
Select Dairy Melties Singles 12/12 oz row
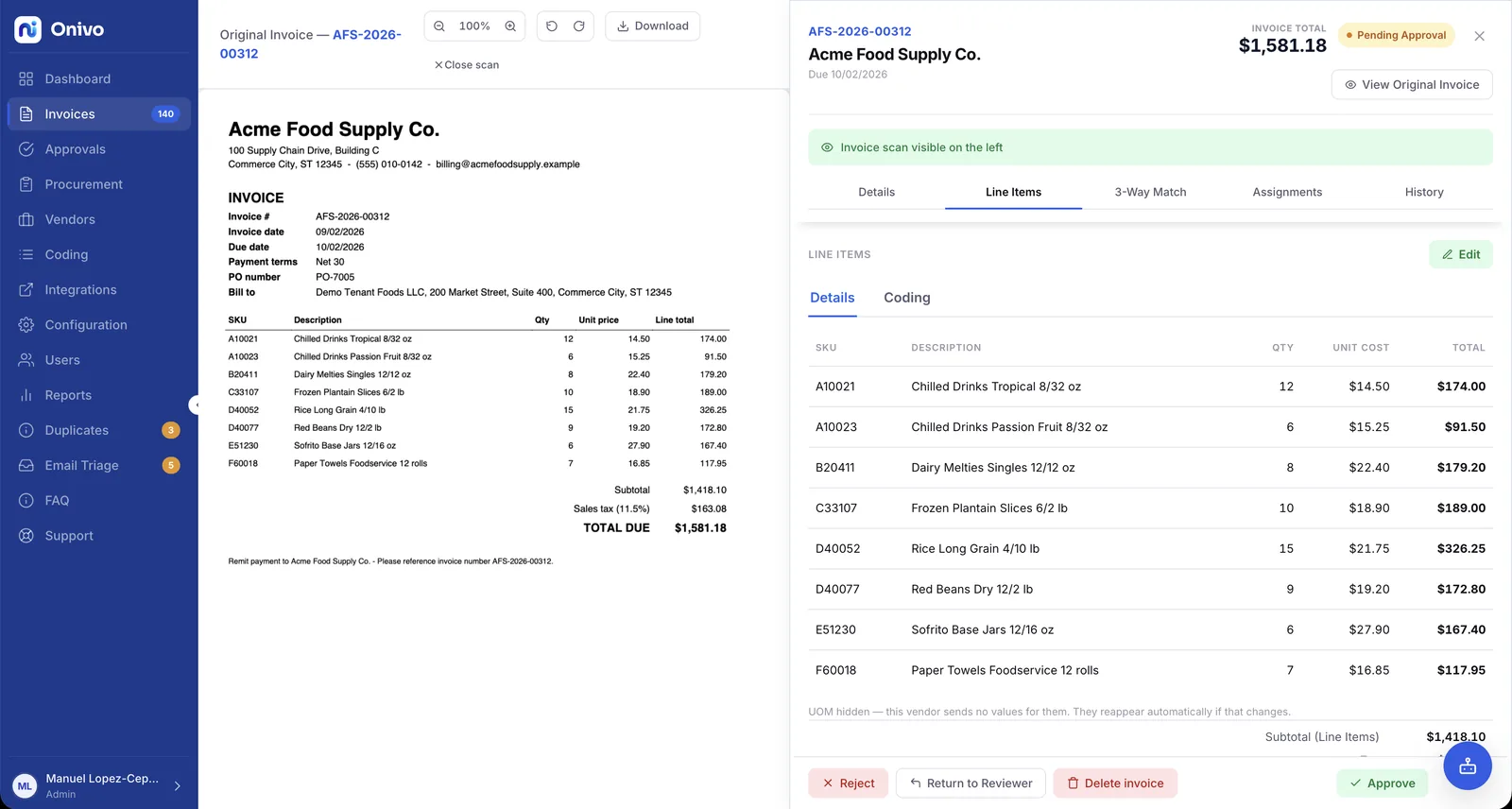tap(1150, 468)
